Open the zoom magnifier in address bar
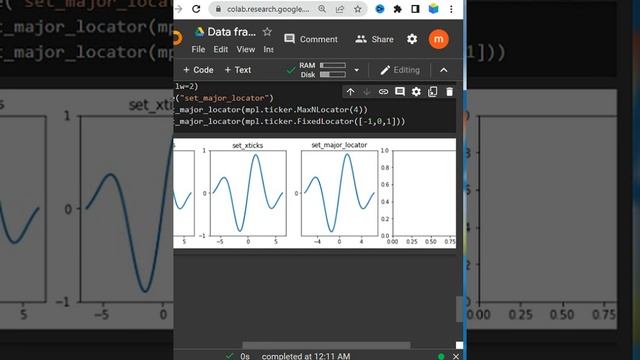This screenshot has width=640, height=360. pos(322,9)
